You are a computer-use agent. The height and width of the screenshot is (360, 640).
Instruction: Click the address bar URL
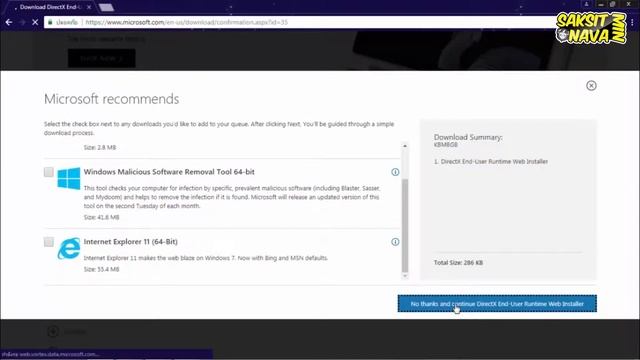click(187, 22)
